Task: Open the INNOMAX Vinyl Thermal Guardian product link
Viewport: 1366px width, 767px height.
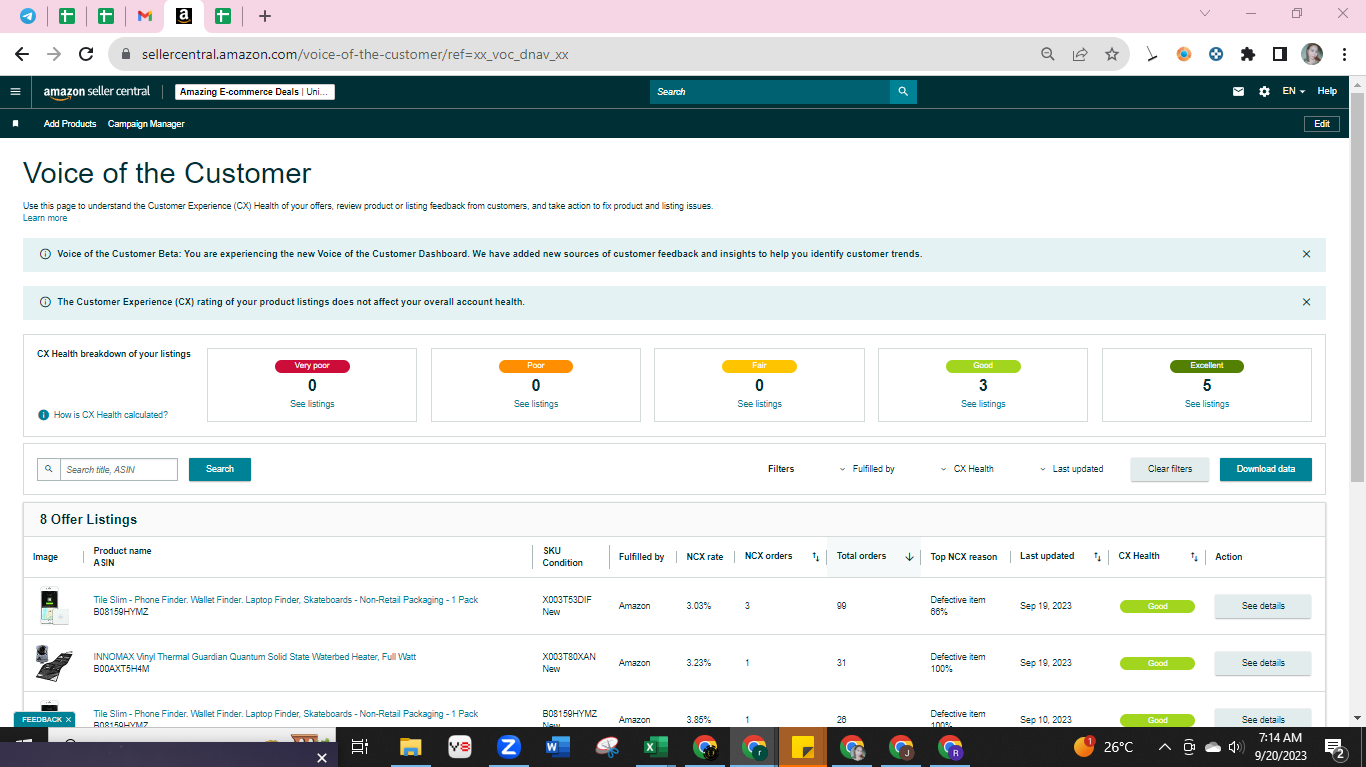Action: click(255, 657)
